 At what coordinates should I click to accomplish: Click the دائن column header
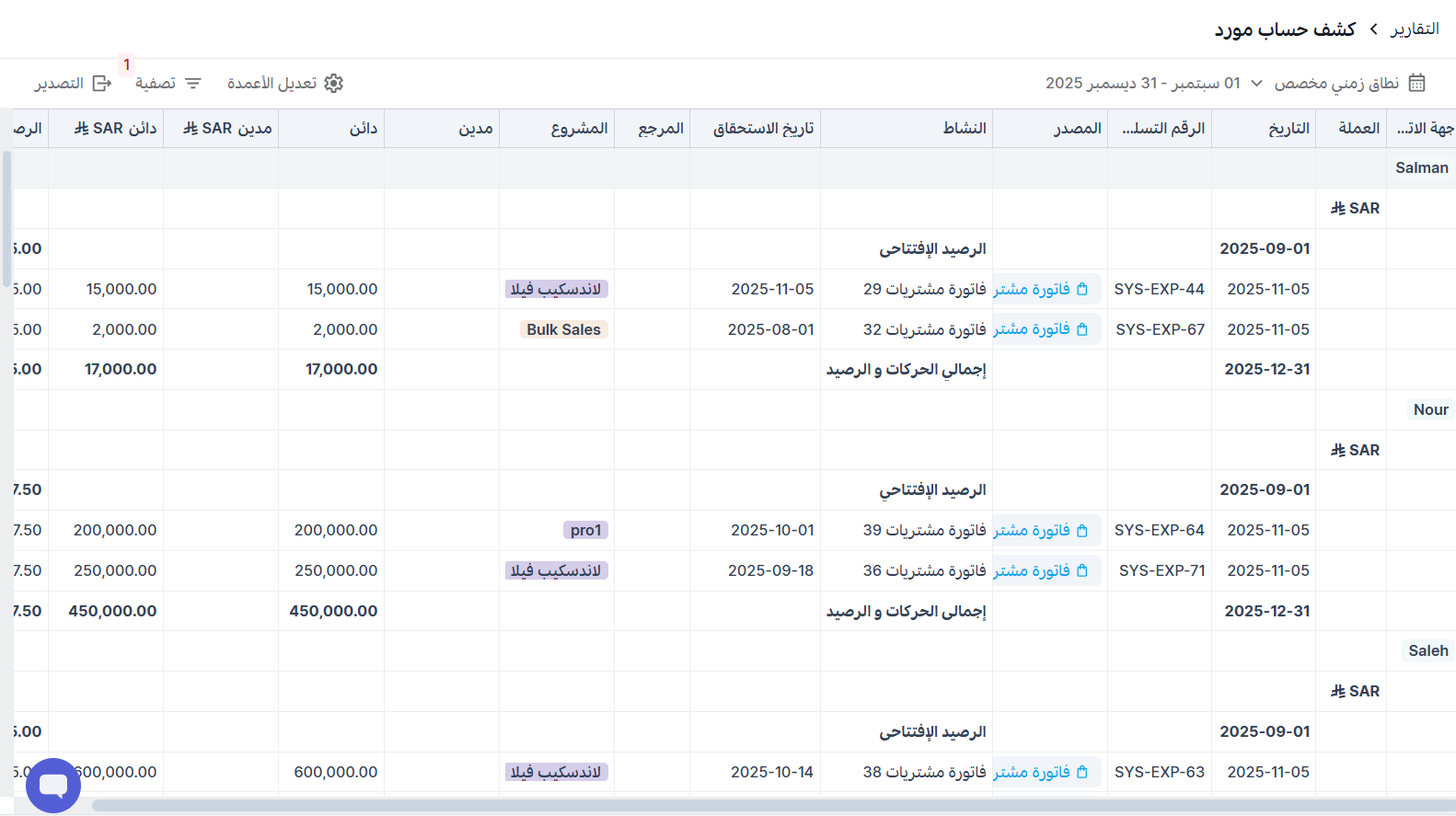(331, 129)
